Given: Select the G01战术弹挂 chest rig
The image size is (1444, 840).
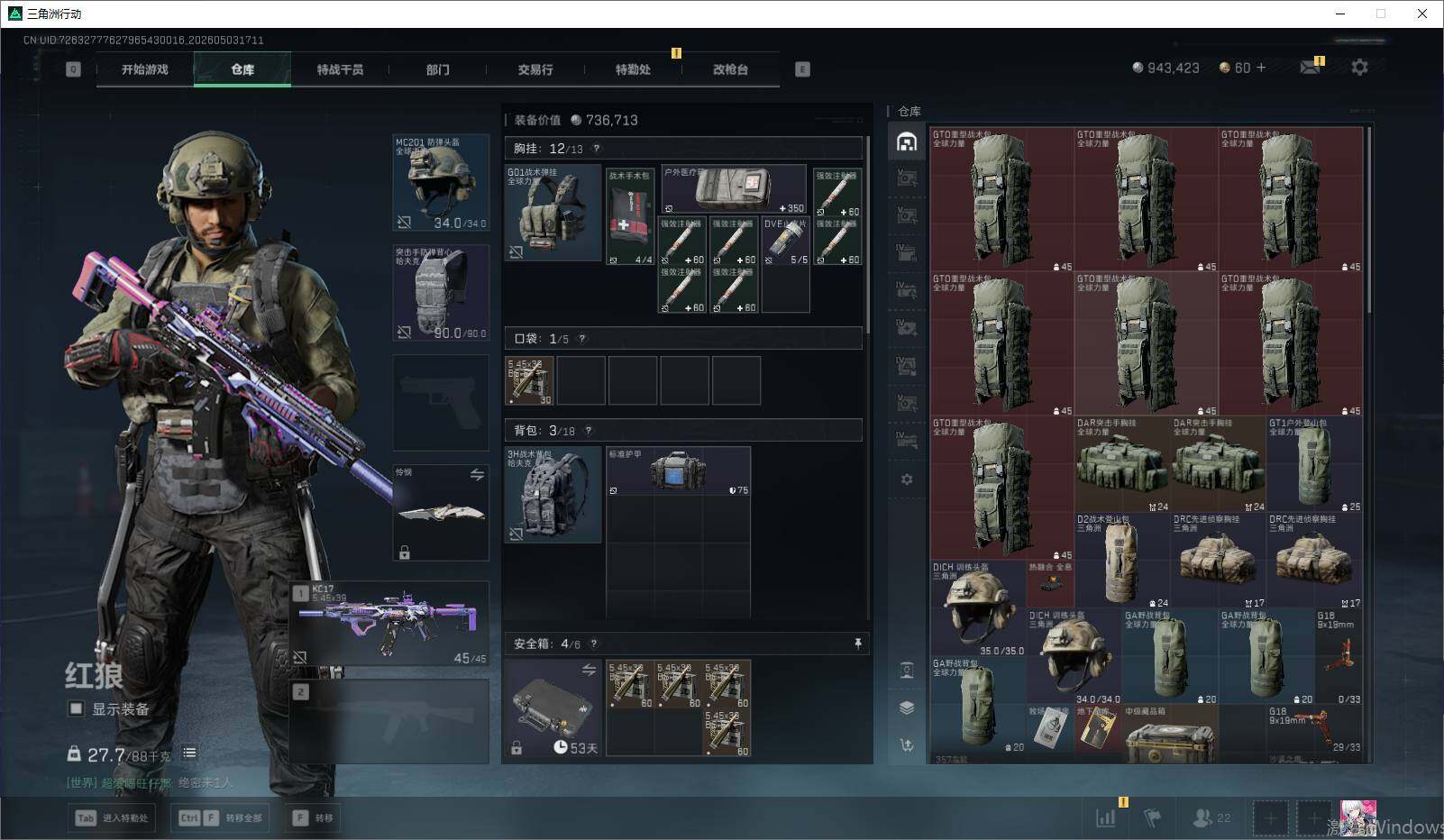Looking at the screenshot, I should point(553,213).
